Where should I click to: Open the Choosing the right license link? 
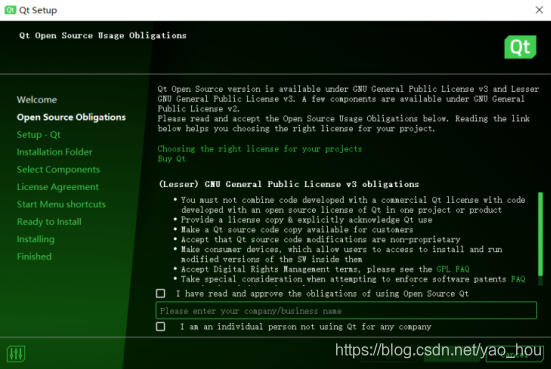260,149
